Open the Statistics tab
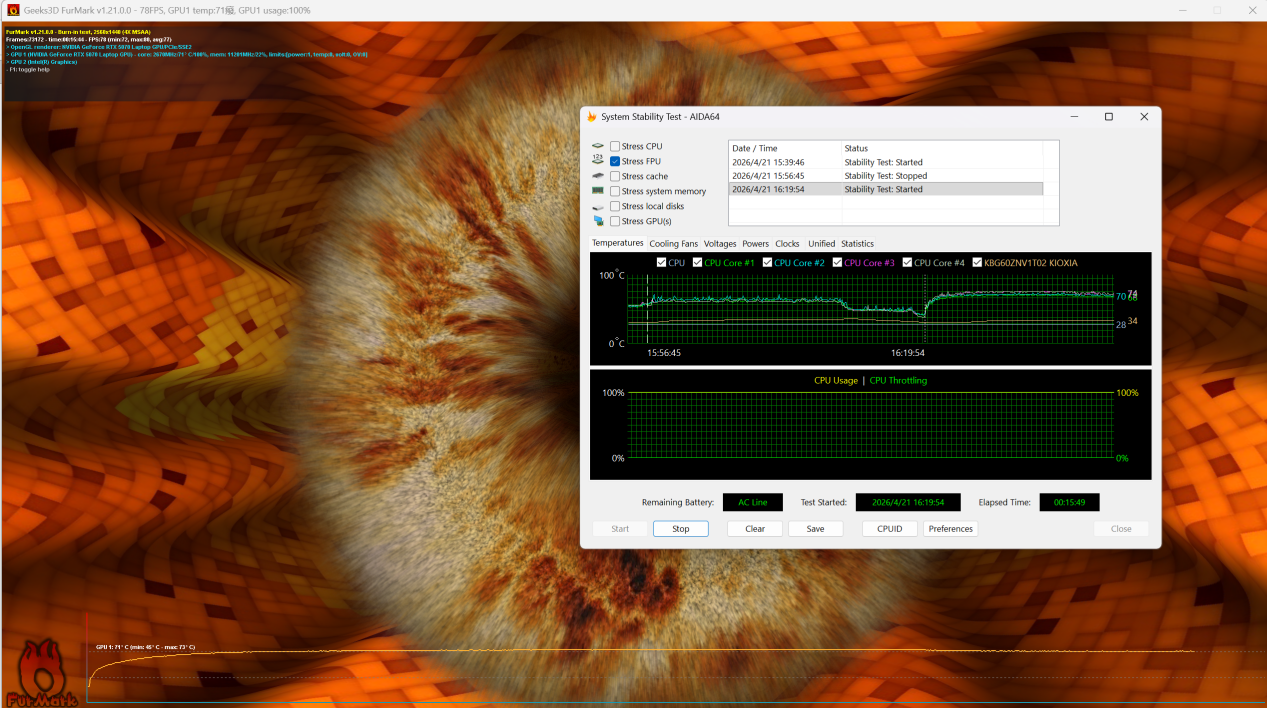 pos(856,244)
